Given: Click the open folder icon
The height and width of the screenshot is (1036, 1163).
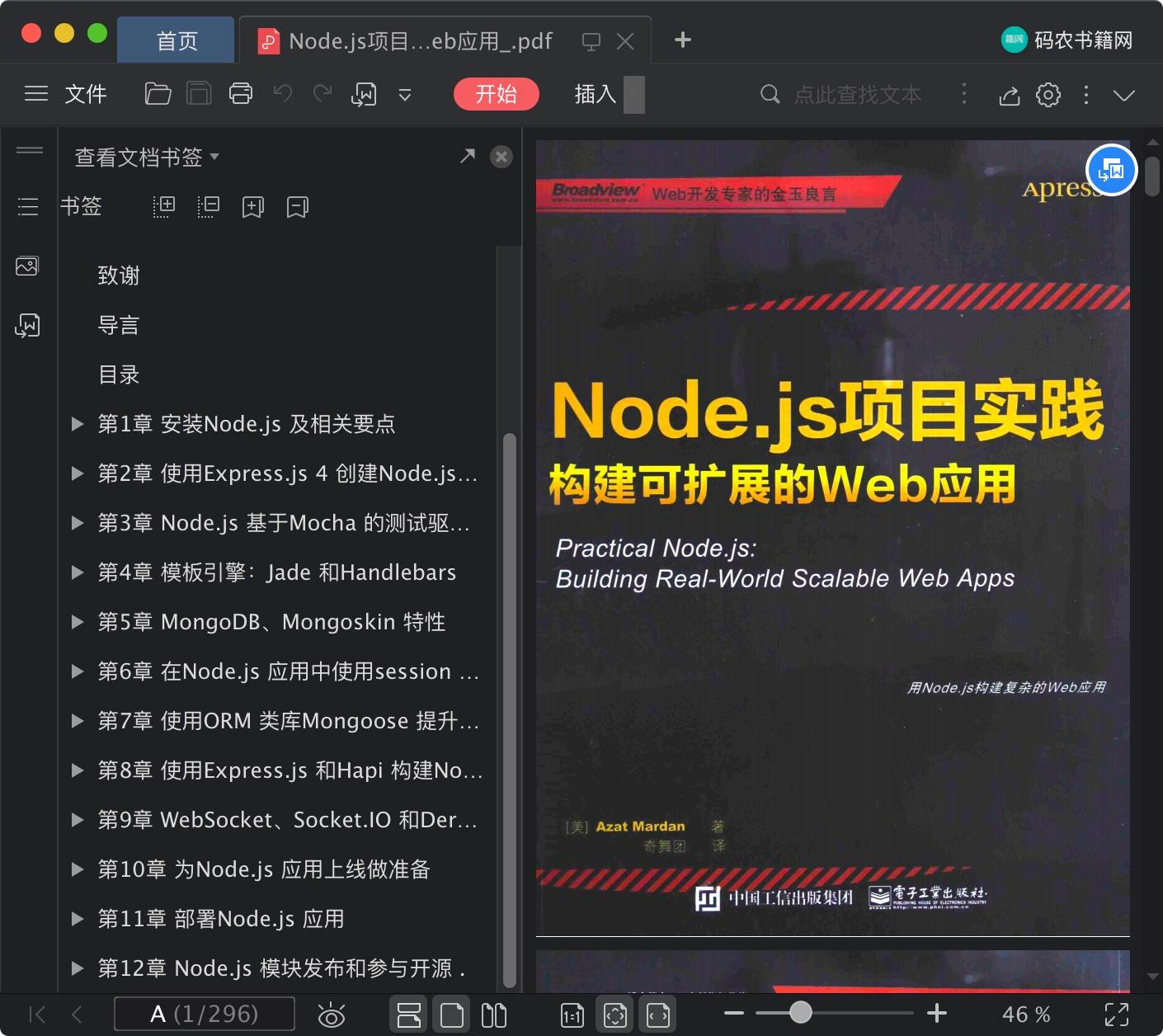Looking at the screenshot, I should pos(158,94).
